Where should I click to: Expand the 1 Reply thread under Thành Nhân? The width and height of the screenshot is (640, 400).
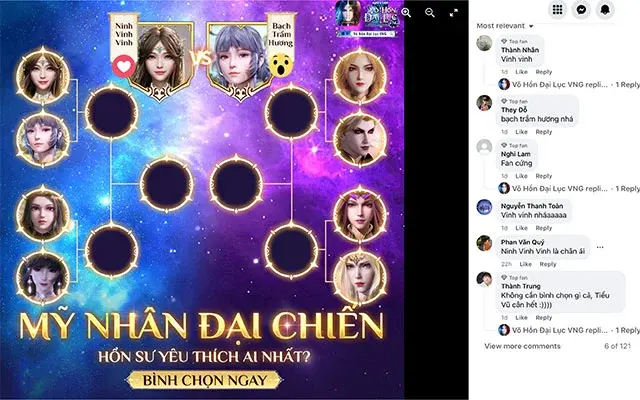tap(627, 84)
